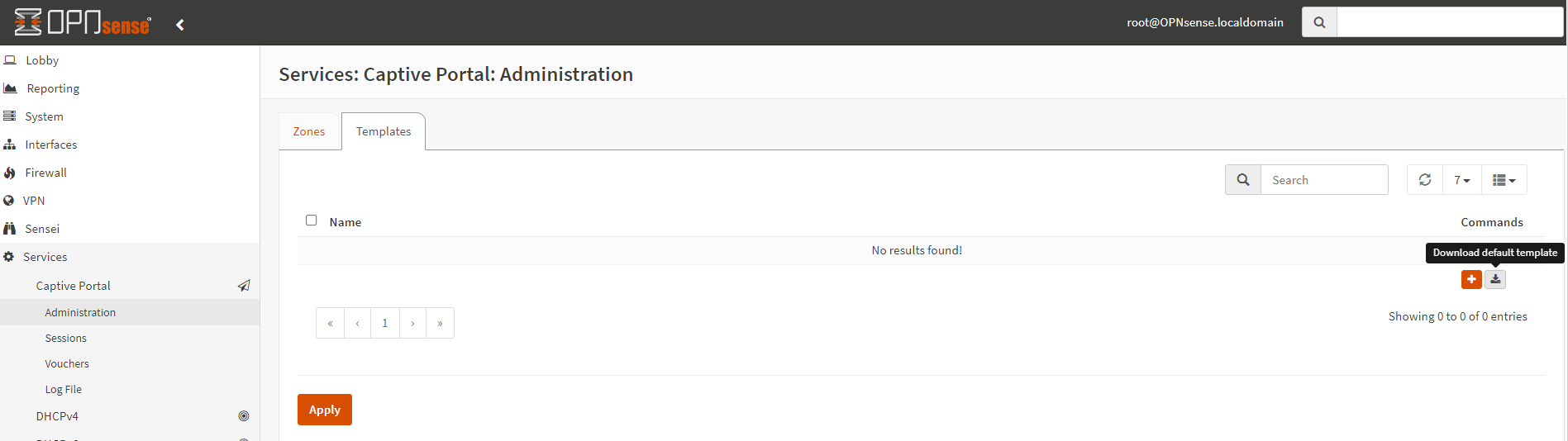
Task: Expand the System menu in sidebar
Action: click(x=44, y=116)
